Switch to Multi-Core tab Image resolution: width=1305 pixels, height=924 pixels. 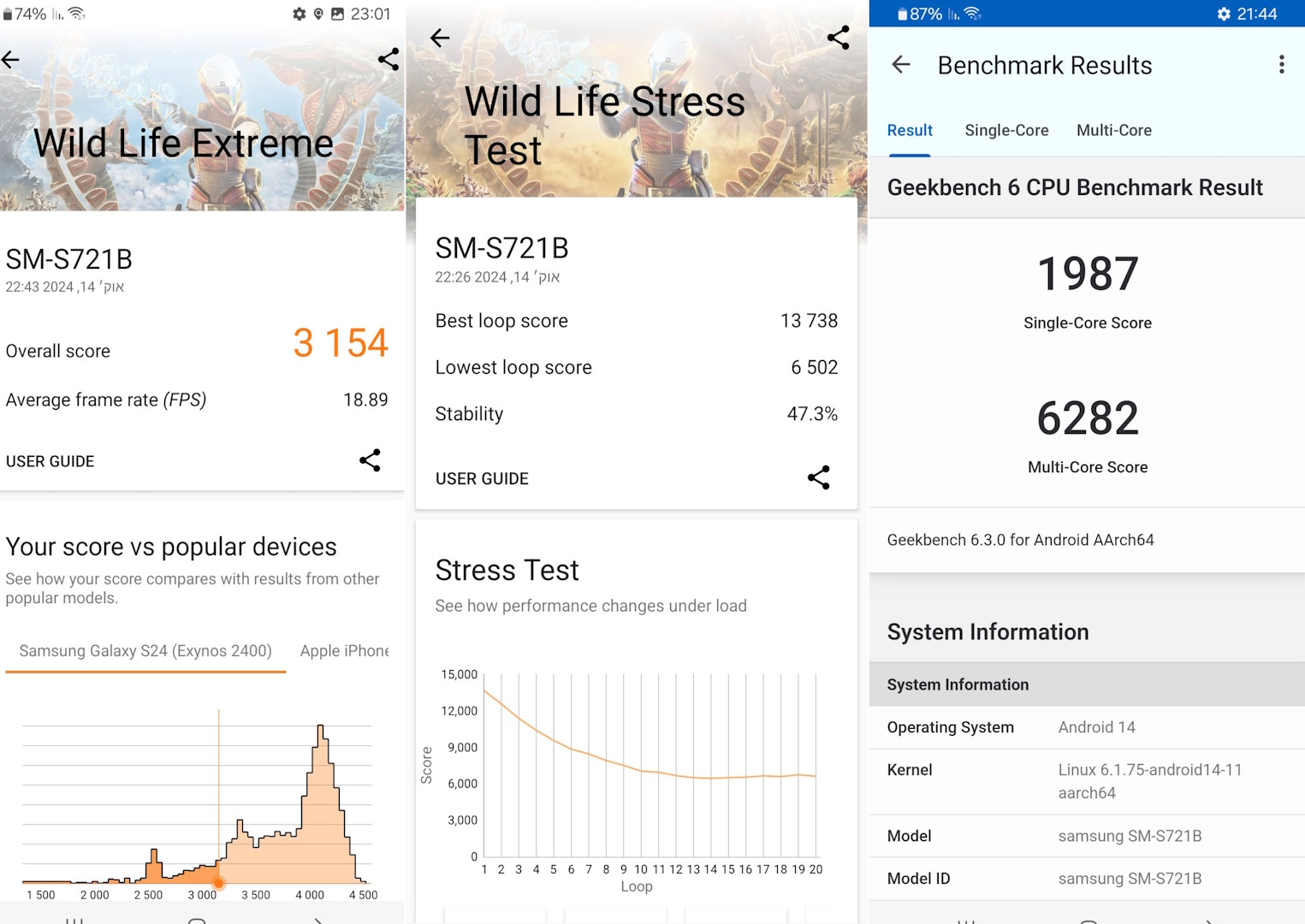(1114, 131)
